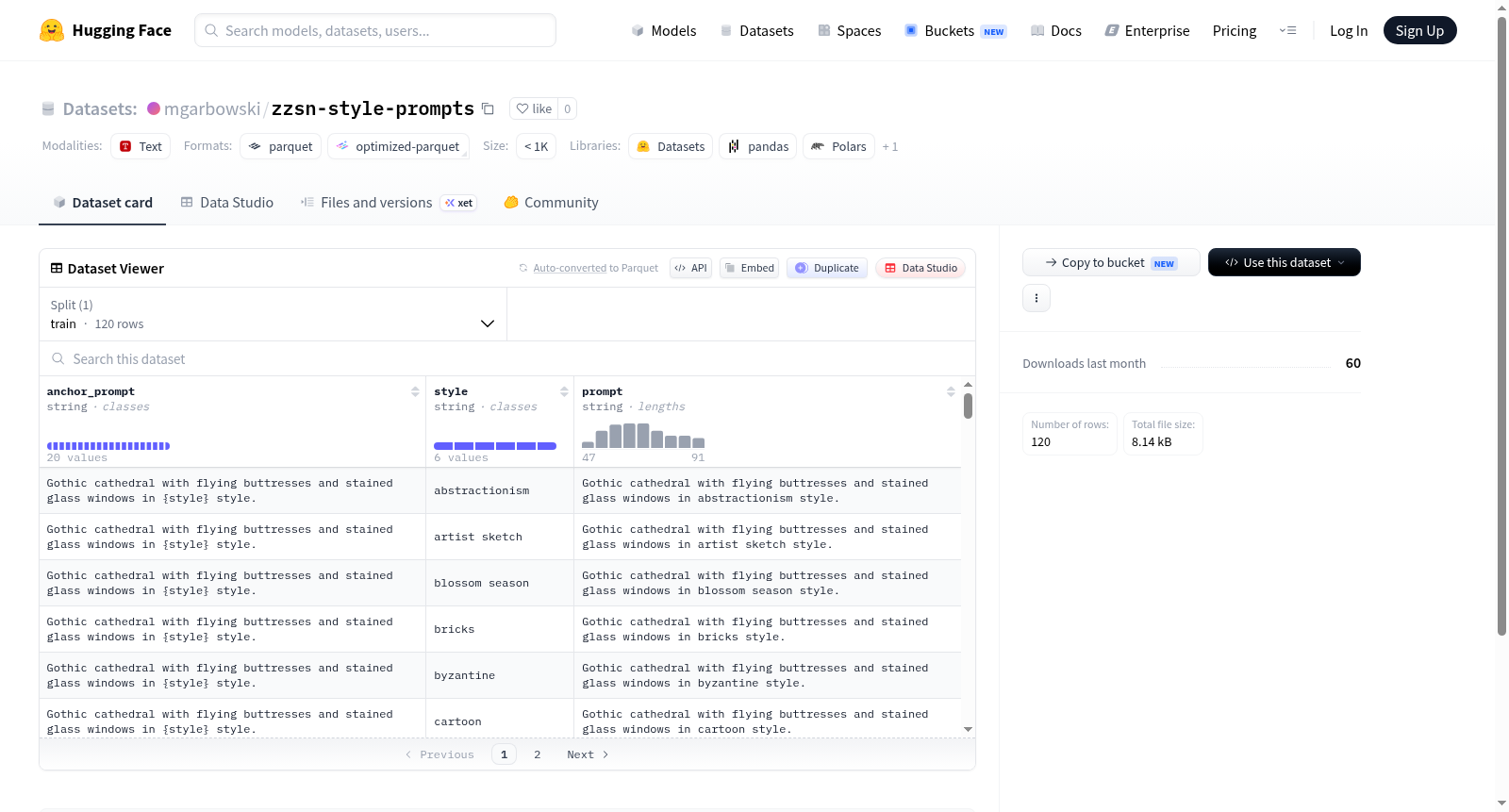Click the 'abstractionism' style cell

coord(500,490)
